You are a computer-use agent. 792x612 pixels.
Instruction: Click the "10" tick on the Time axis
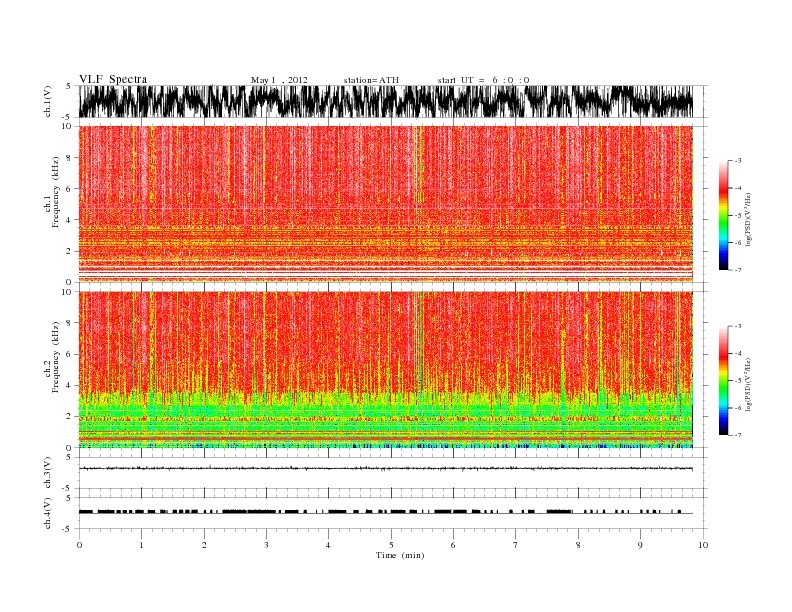(x=703, y=545)
